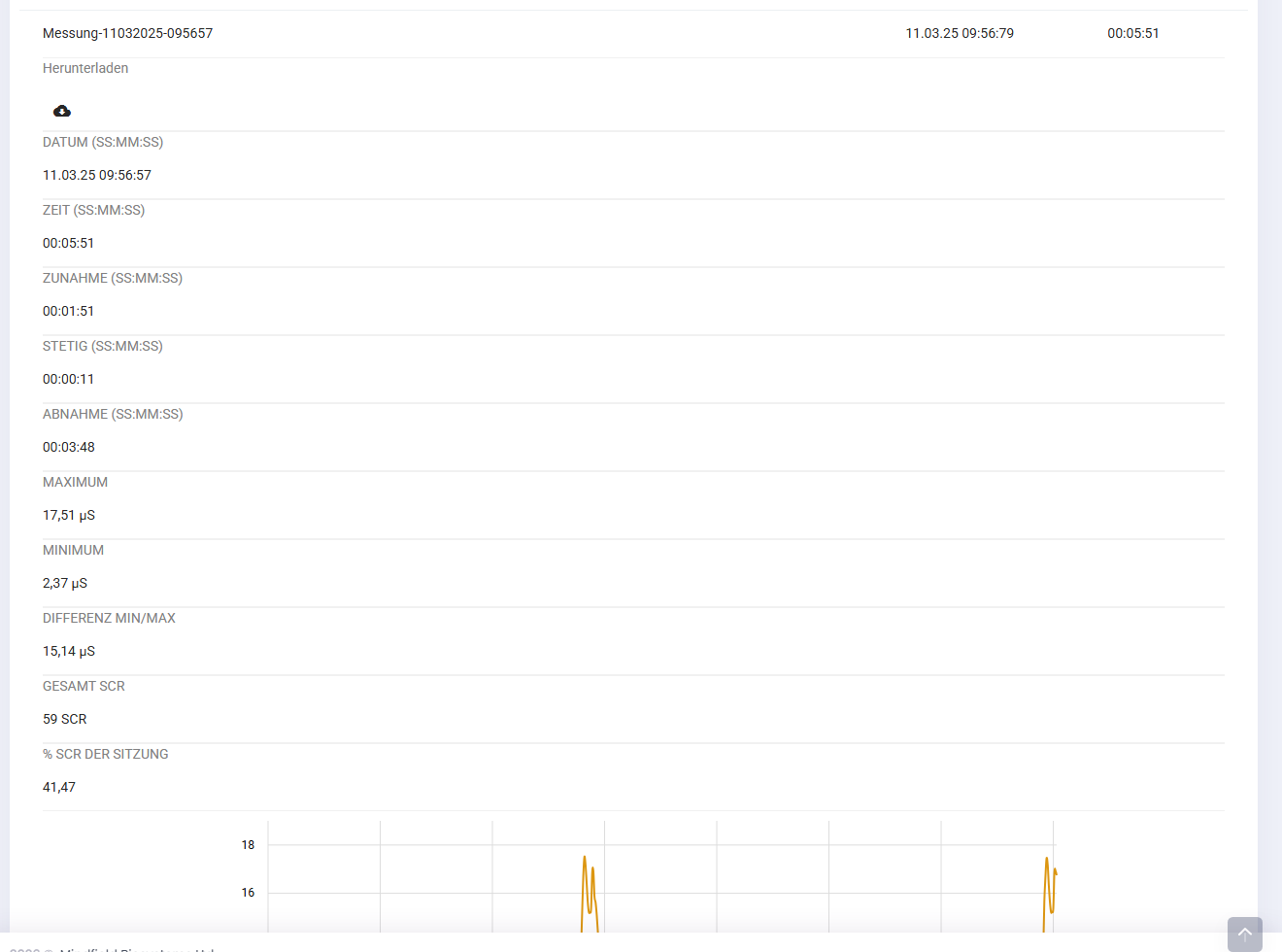Select the GESAMT SCR value 59 SCR
The image size is (1282, 952).
pyautogui.click(x=65, y=719)
